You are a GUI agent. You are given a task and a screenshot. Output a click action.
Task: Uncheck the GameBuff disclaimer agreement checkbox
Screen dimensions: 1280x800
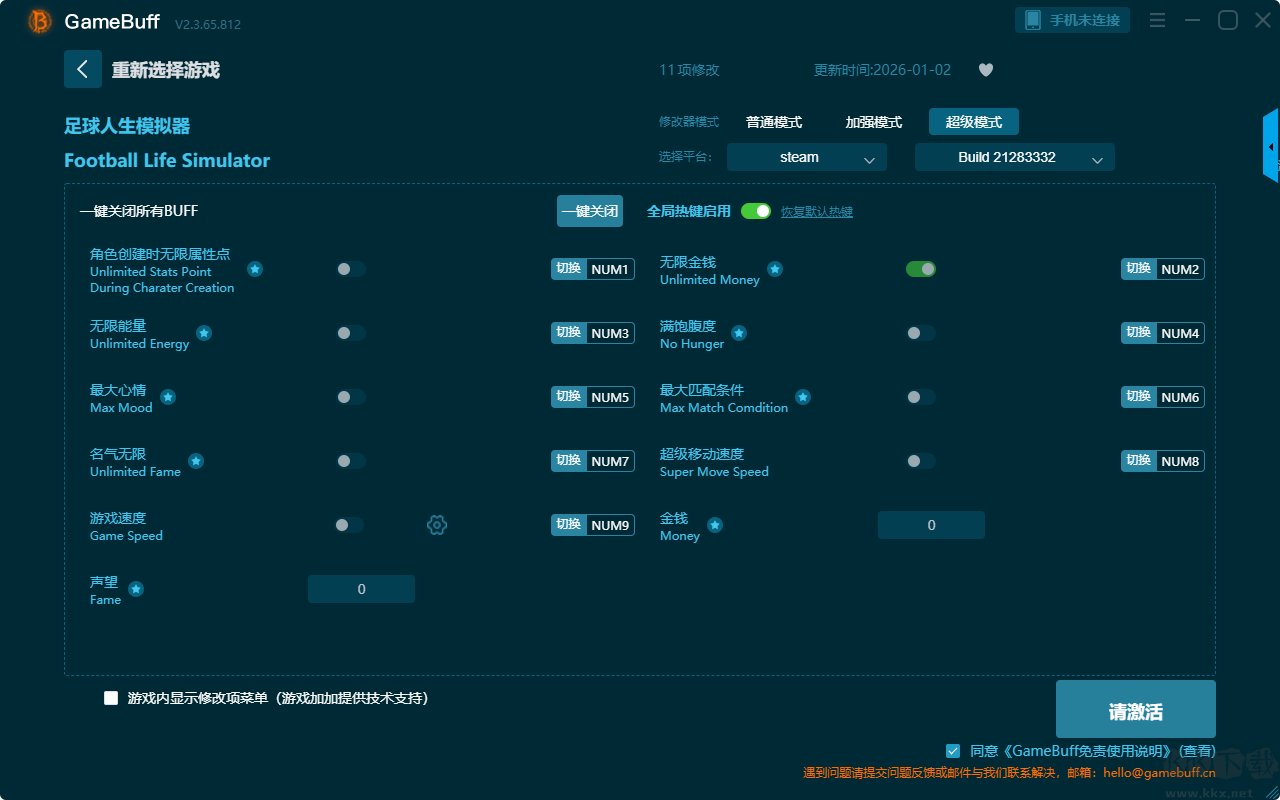[x=953, y=750]
